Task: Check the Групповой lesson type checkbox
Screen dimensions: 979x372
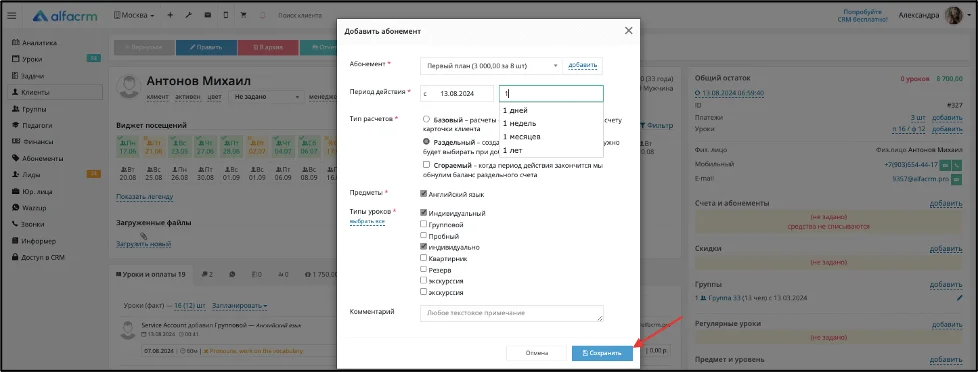Action: (424, 224)
